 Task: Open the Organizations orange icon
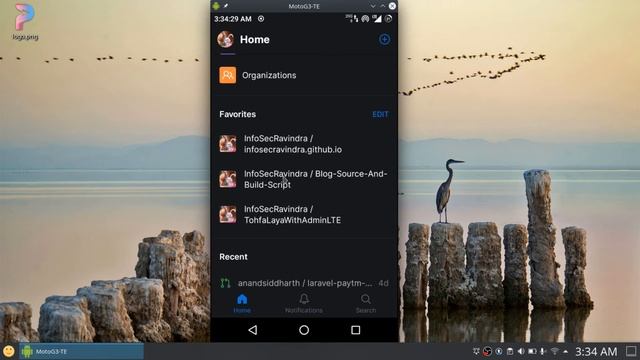click(x=227, y=75)
